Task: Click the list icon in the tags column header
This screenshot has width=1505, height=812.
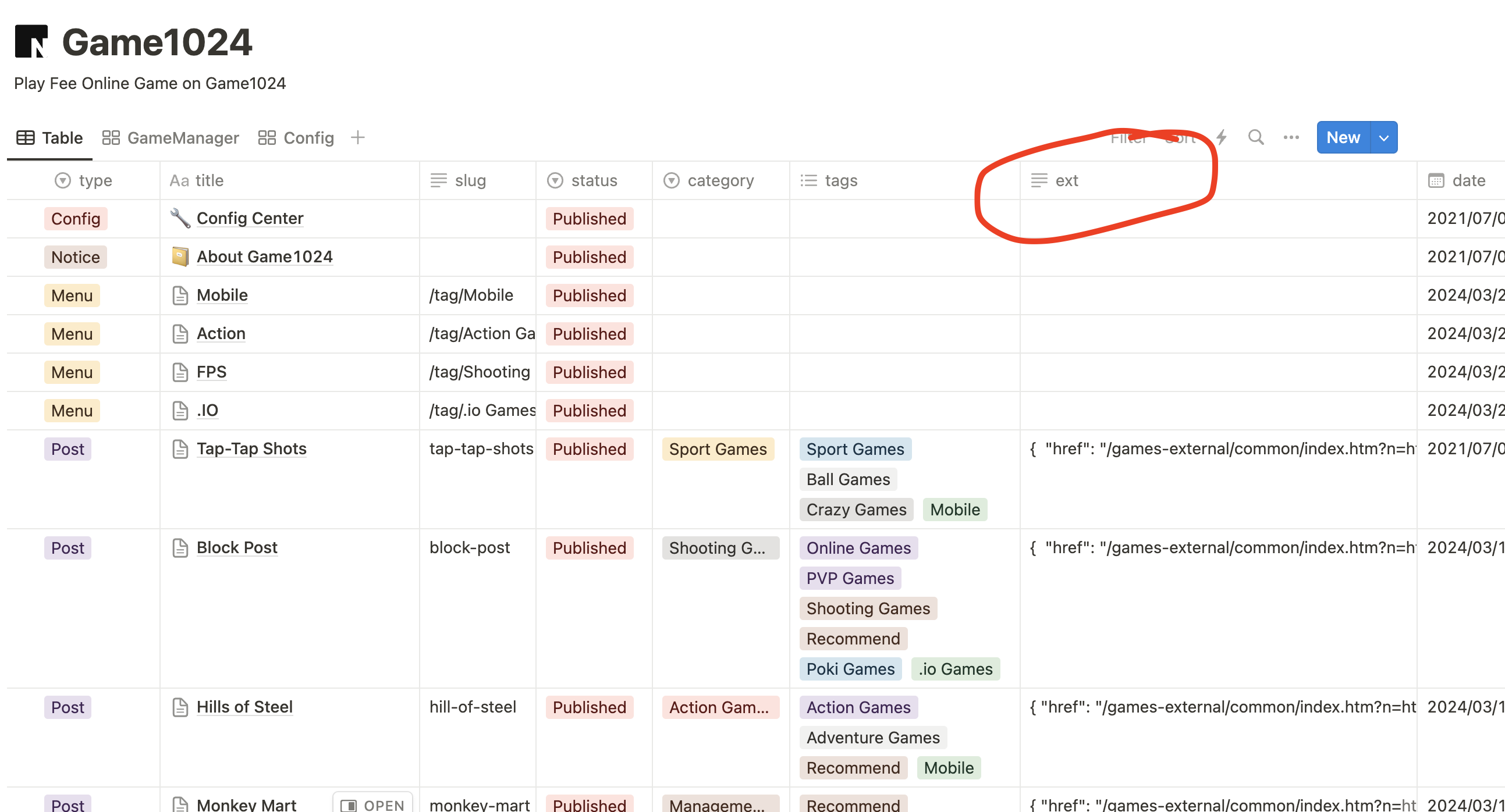Action: (808, 180)
